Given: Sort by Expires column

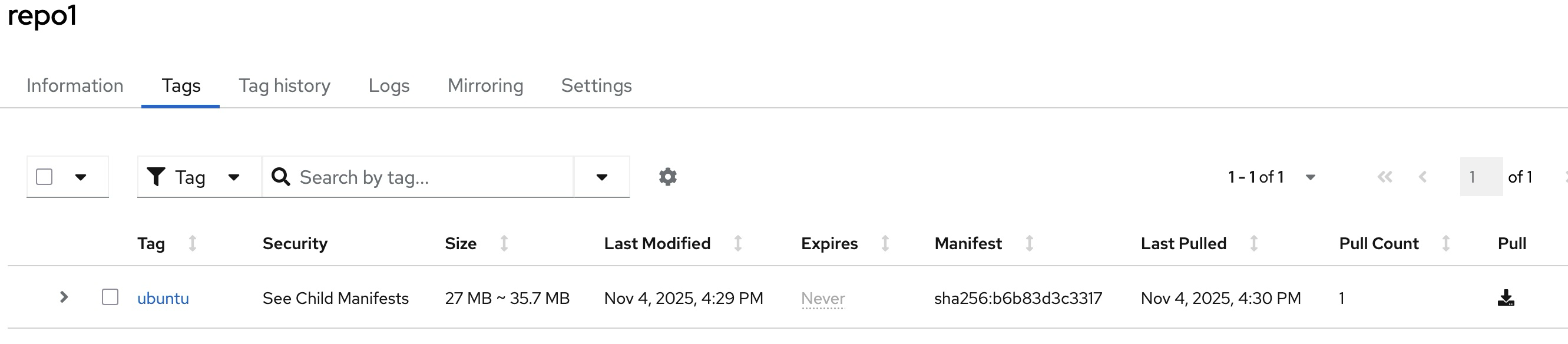Looking at the screenshot, I should tap(885, 243).
